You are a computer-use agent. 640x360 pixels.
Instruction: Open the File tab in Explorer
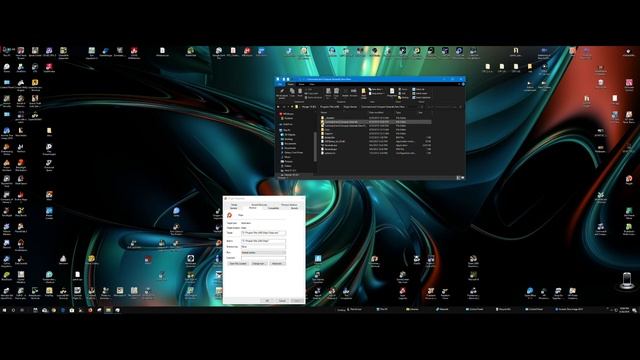[280, 84]
